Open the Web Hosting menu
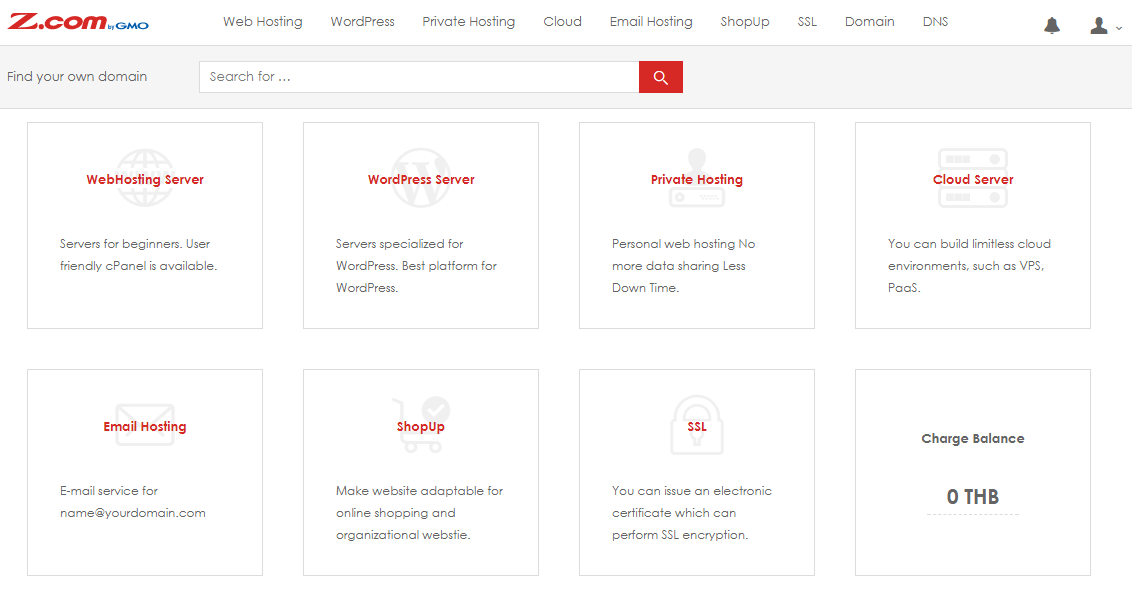 pyautogui.click(x=263, y=22)
